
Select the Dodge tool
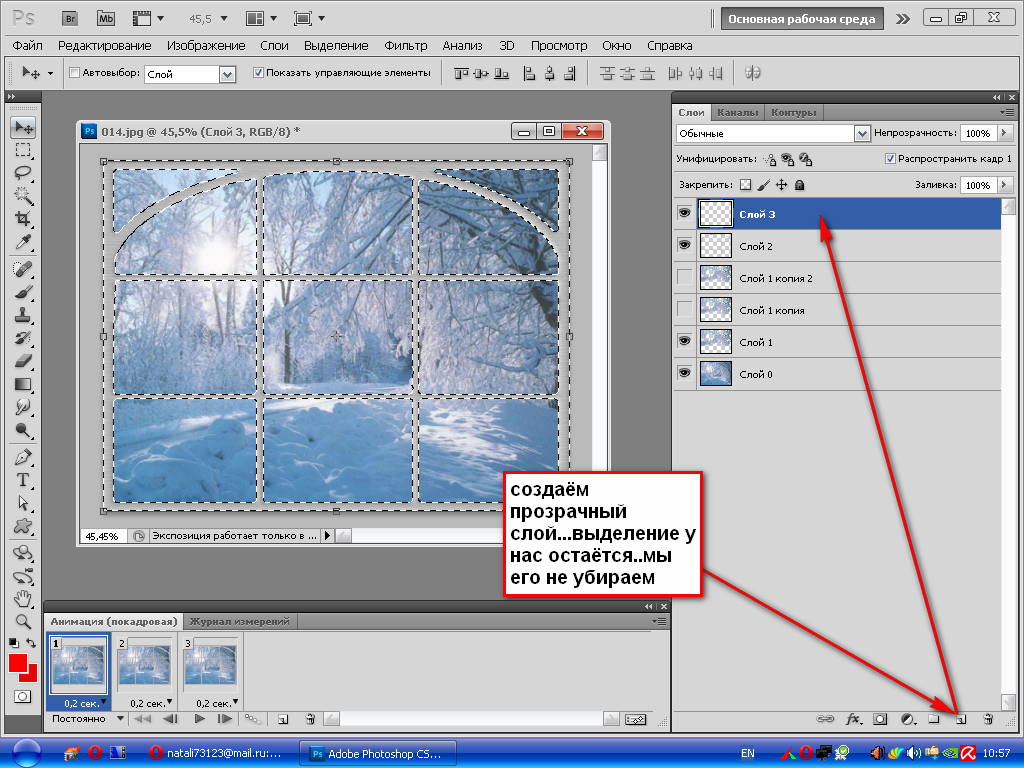pos(24,430)
